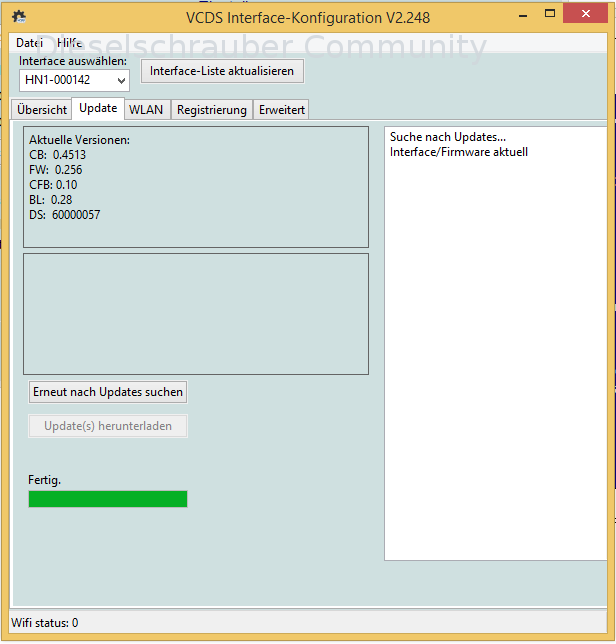Click the empty update details box
Viewport: 616px width, 644px height.
196,314
